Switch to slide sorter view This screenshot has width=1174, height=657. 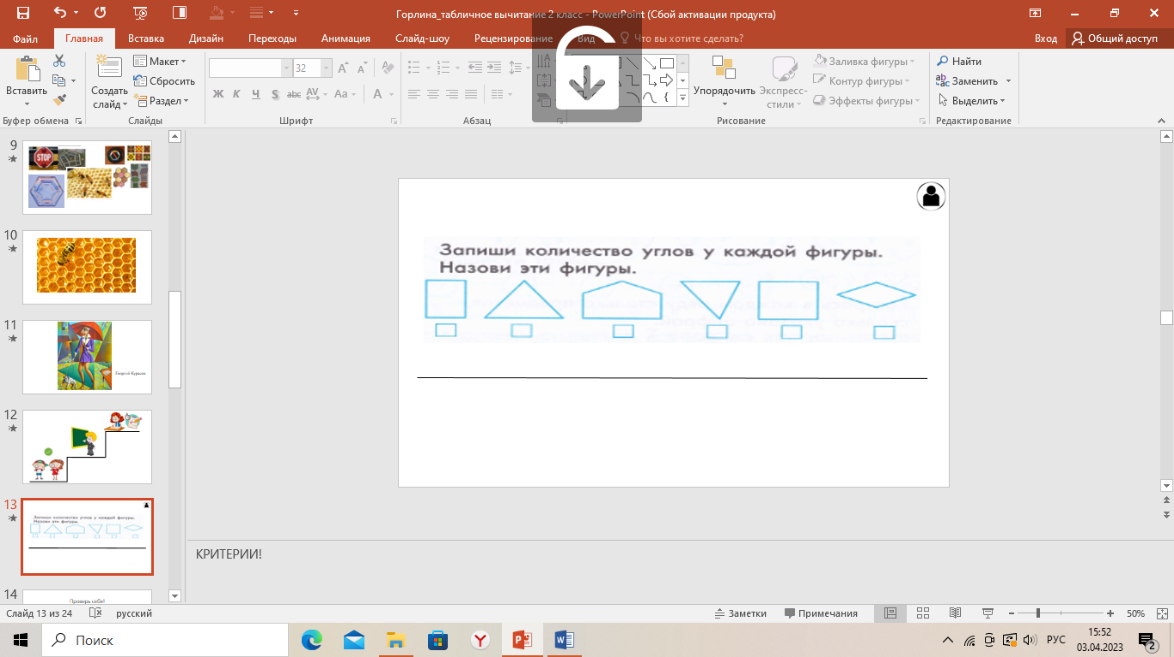point(922,613)
